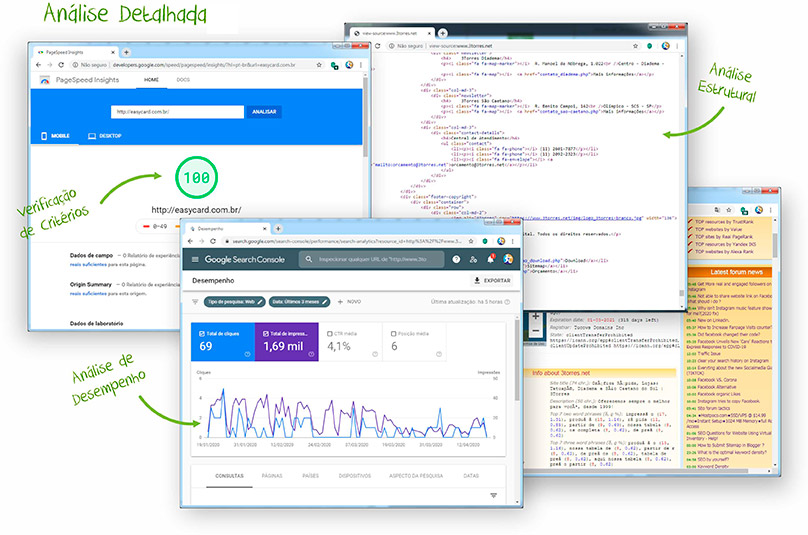Enable the Posição média checkbox
The image size is (808, 535).
point(394,333)
